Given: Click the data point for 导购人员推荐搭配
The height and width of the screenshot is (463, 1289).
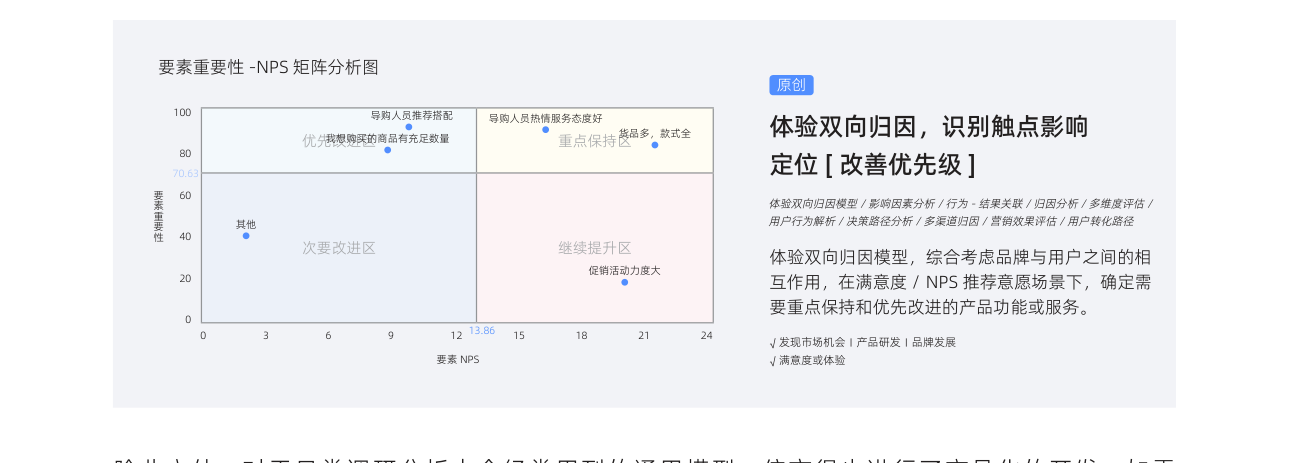Looking at the screenshot, I should click(x=409, y=127).
